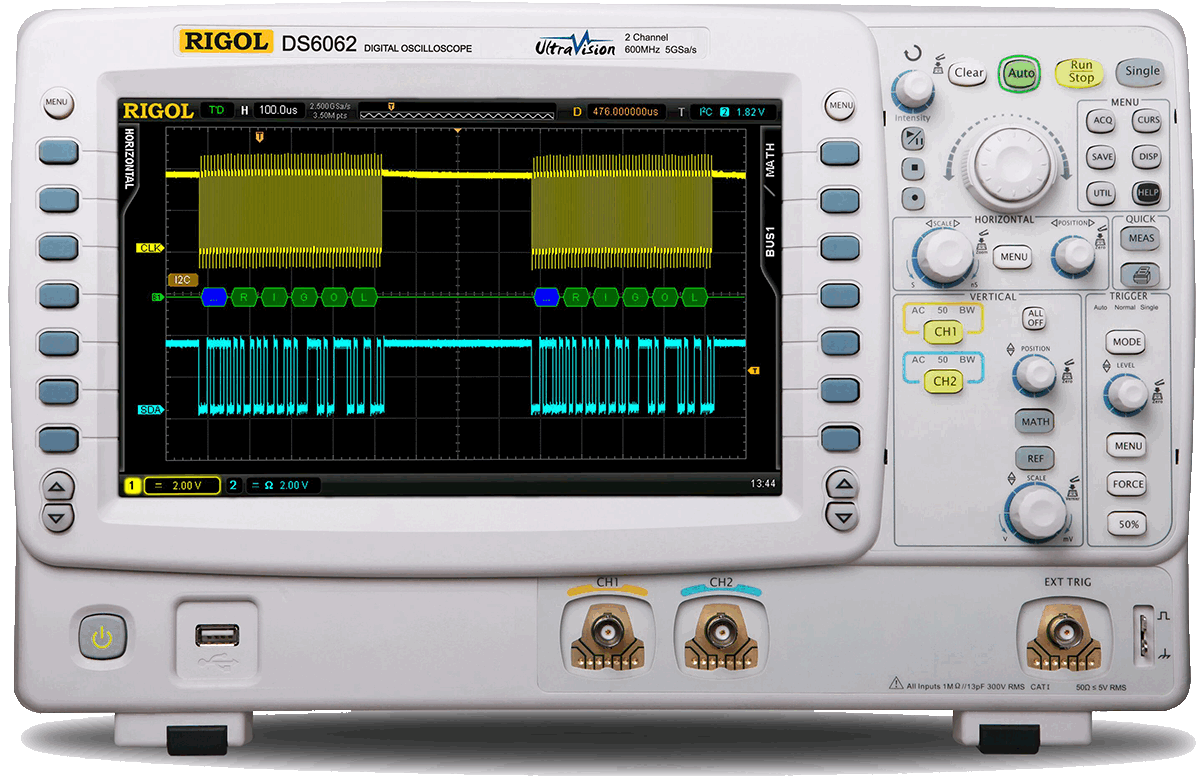The width and height of the screenshot is (1200, 777).
Task: Select the CH1 BNC input connector
Action: tap(606, 631)
